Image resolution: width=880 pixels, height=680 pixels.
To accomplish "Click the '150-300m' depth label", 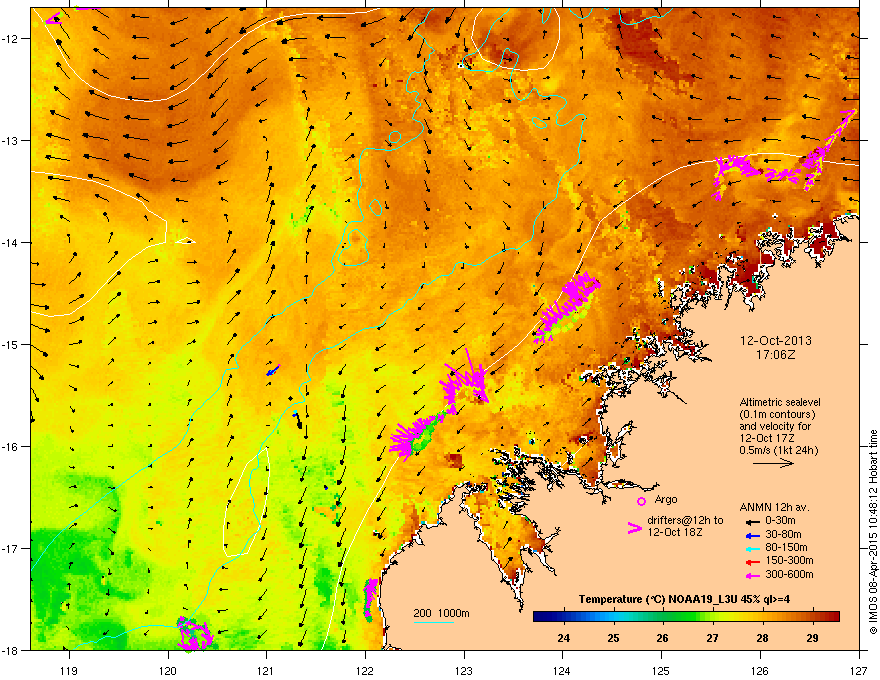I will click(789, 560).
